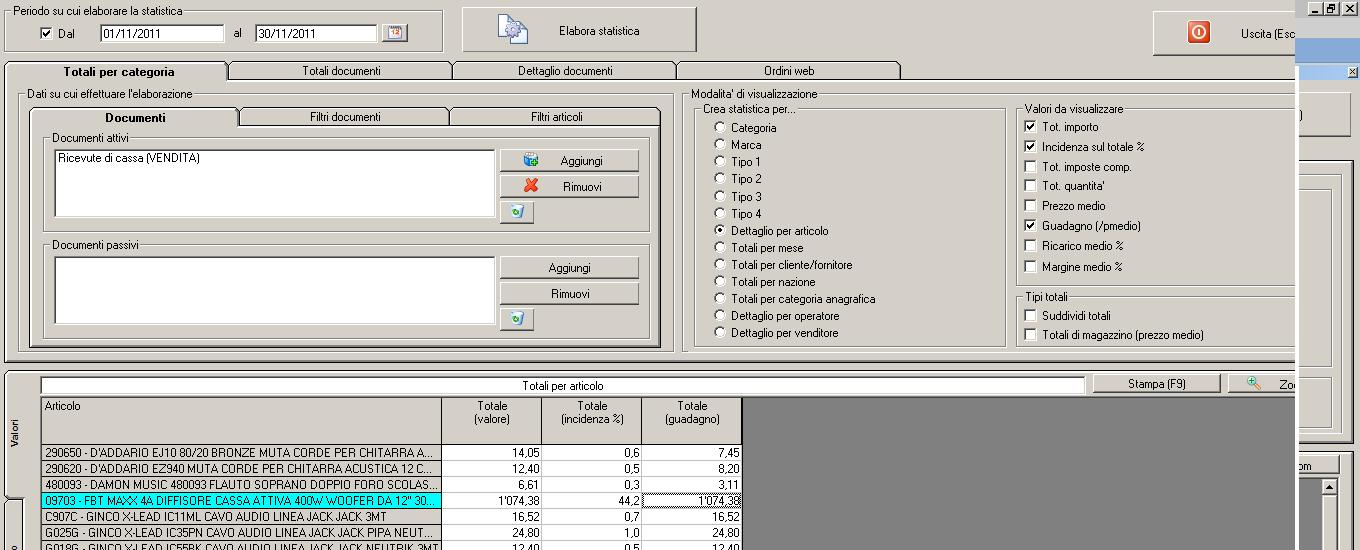Click the recycle bin icon under Documenti passivi
1360x550 pixels.
[x=517, y=319]
